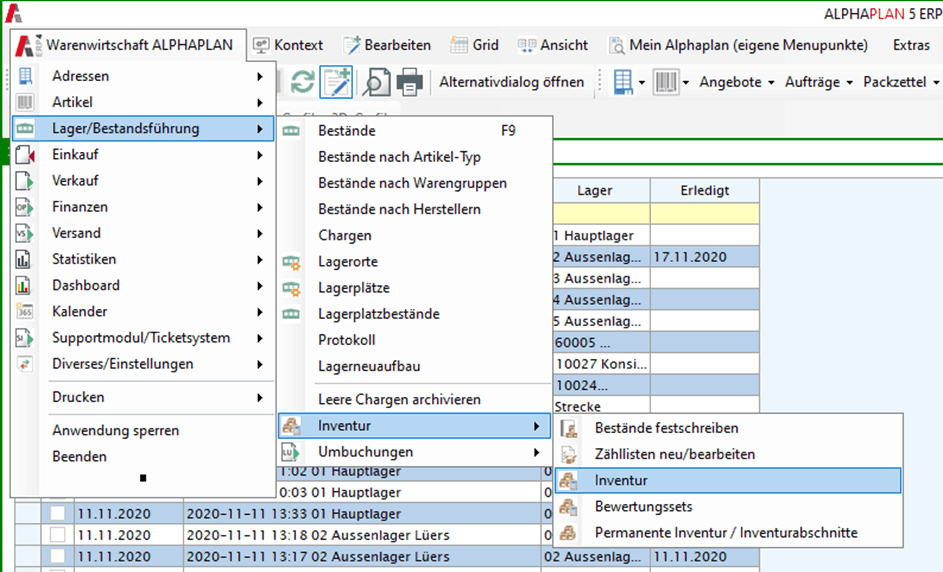Image resolution: width=943 pixels, height=572 pixels.
Task: Open dropdown arrow next to address book icon
Action: [642, 83]
